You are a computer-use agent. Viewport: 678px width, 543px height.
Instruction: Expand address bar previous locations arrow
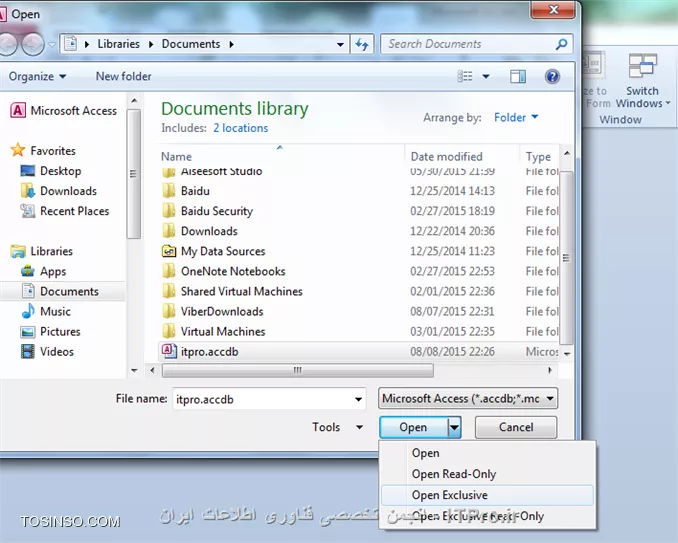340,44
